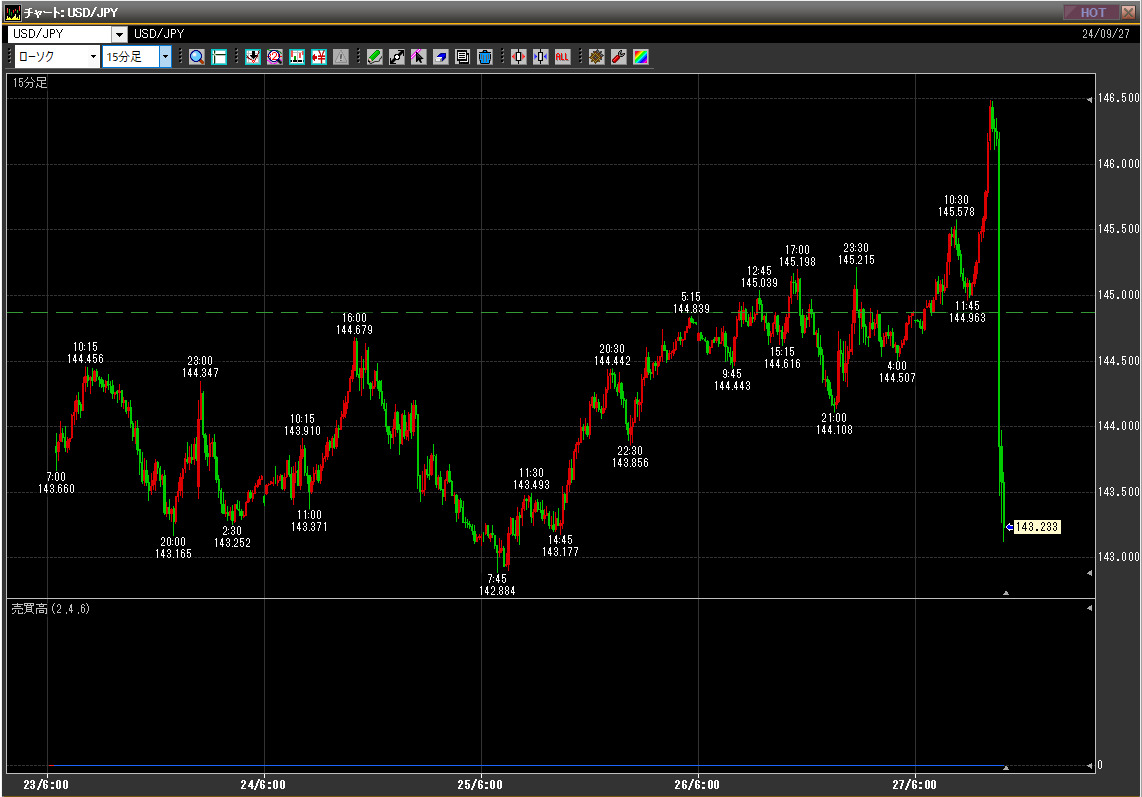The image size is (1142, 797).
Task: Open the rainbow color settings swatch
Action: coord(640,57)
